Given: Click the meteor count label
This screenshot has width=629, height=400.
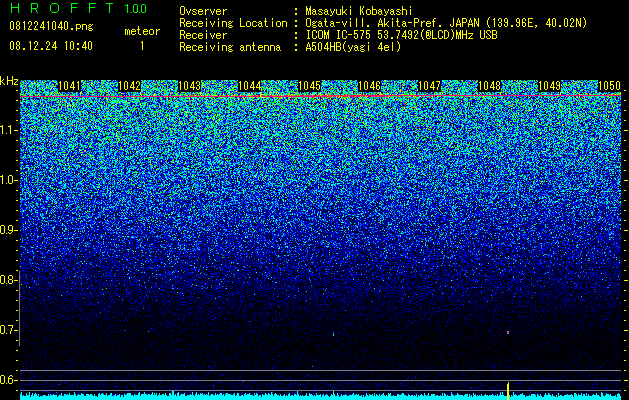Looking at the screenshot, I should [142, 31].
